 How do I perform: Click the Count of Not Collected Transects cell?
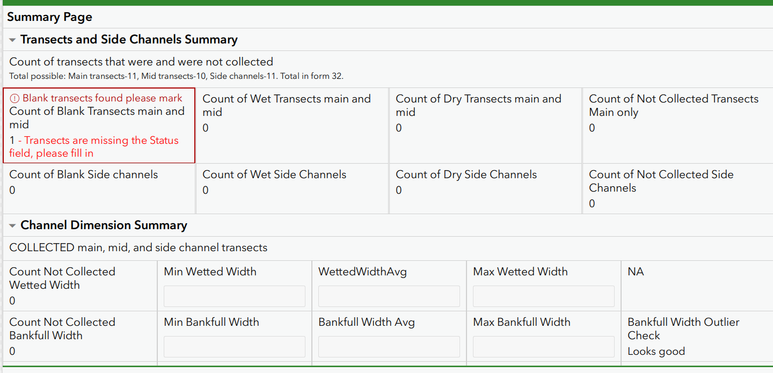pos(678,126)
